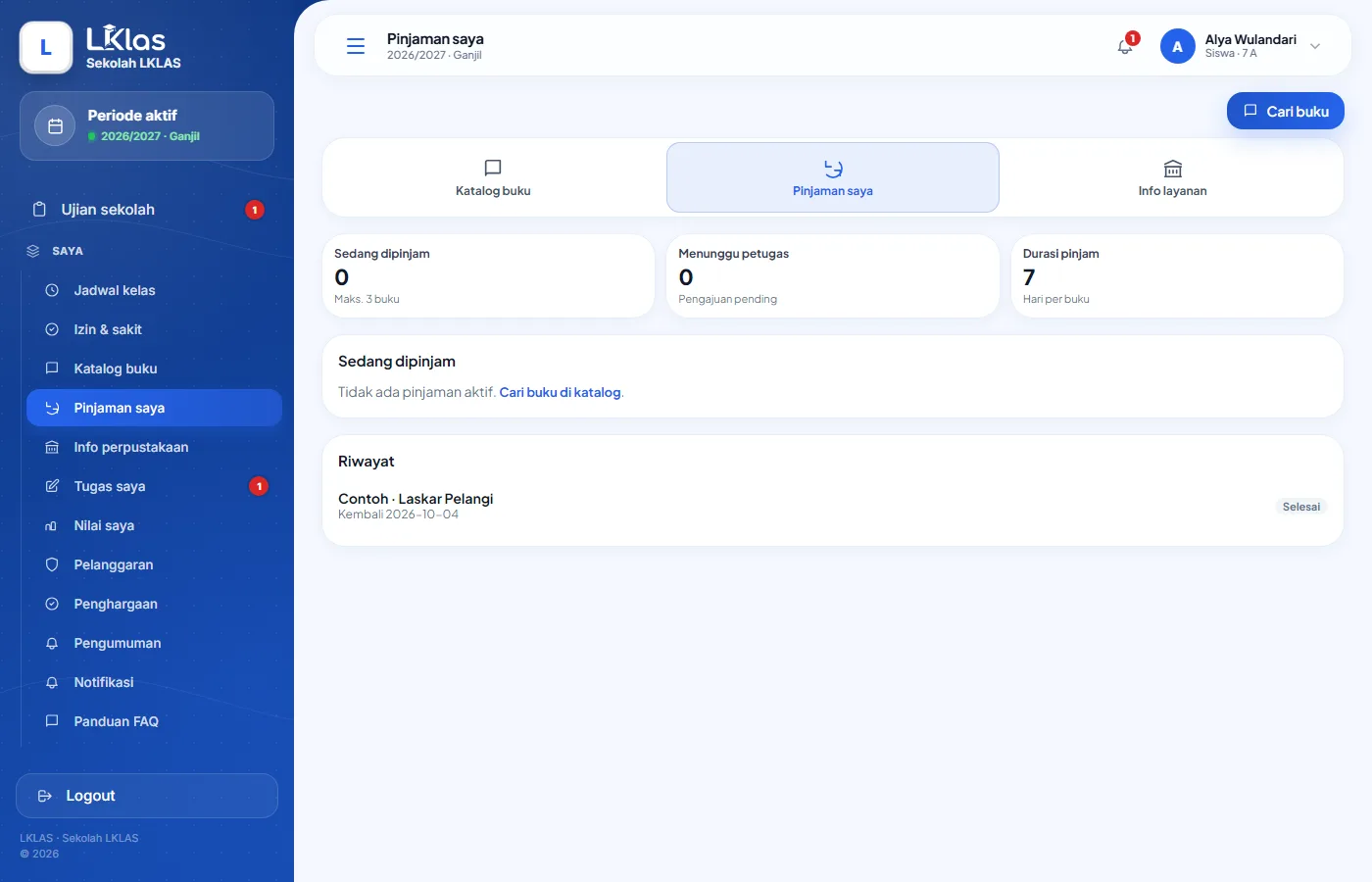Screen dimensions: 1372x882
Task: Log out using the Logout button
Action: pyautogui.click(x=147, y=796)
